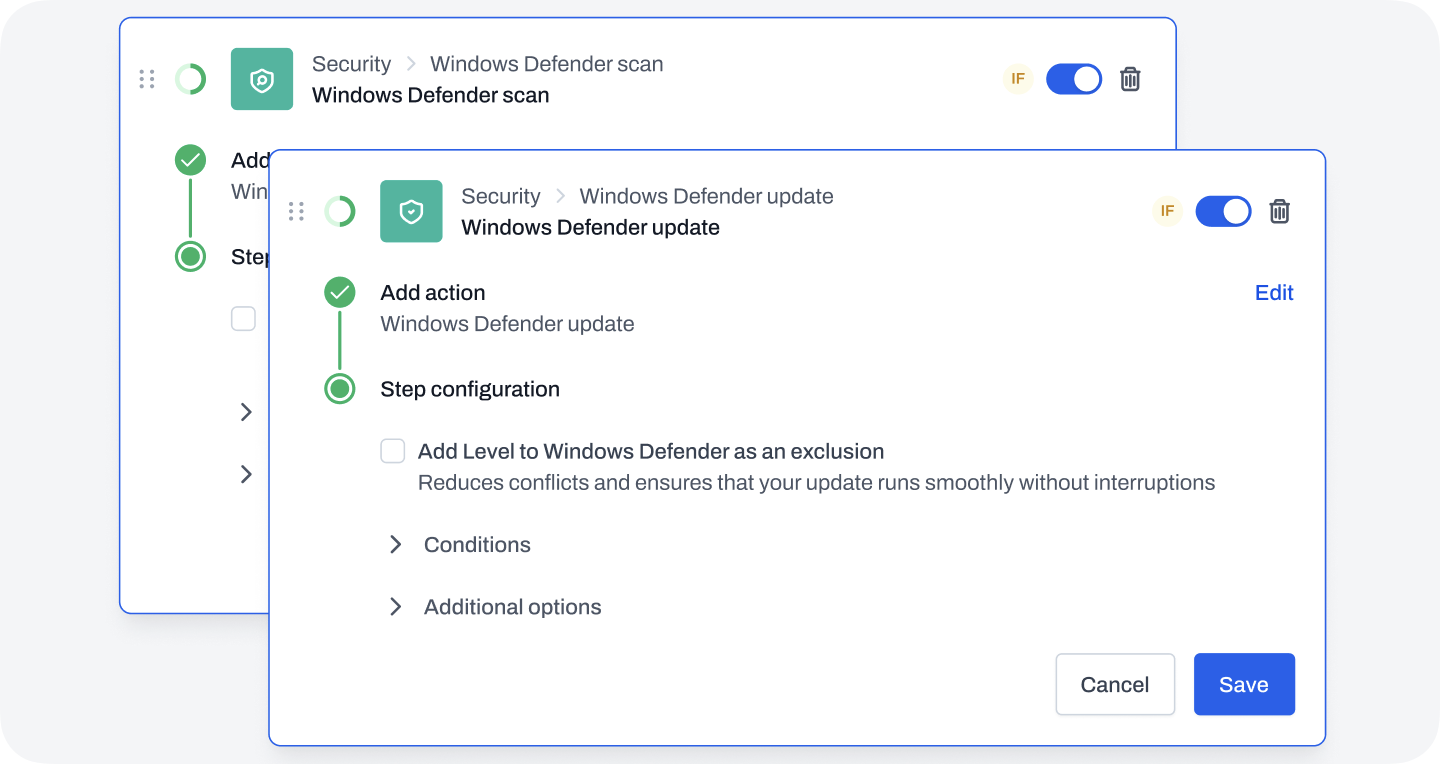Disable the Windows Defender update toggle

[x=1223, y=211]
